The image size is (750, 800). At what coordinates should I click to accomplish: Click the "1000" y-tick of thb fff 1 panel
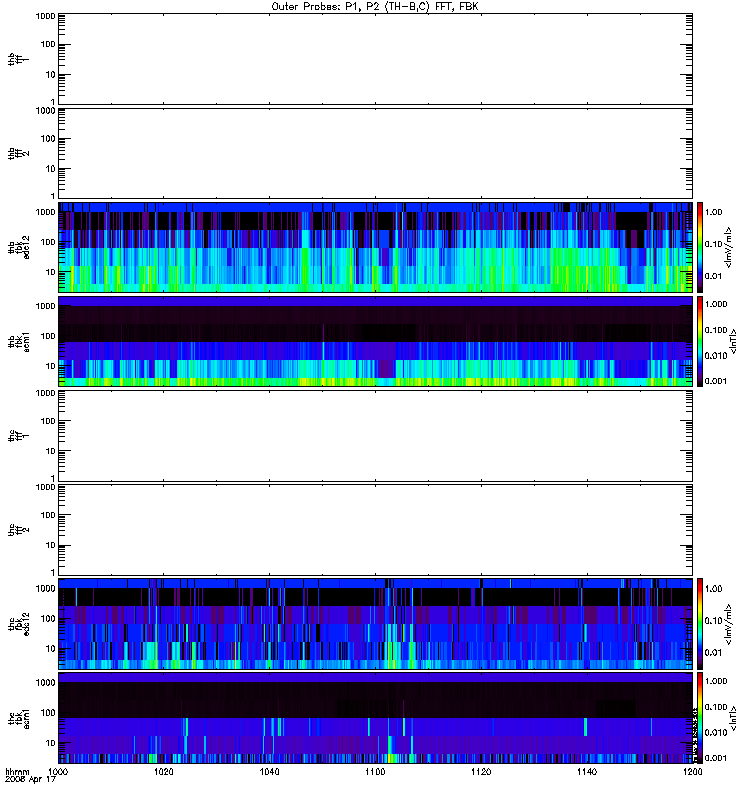click(x=45, y=16)
